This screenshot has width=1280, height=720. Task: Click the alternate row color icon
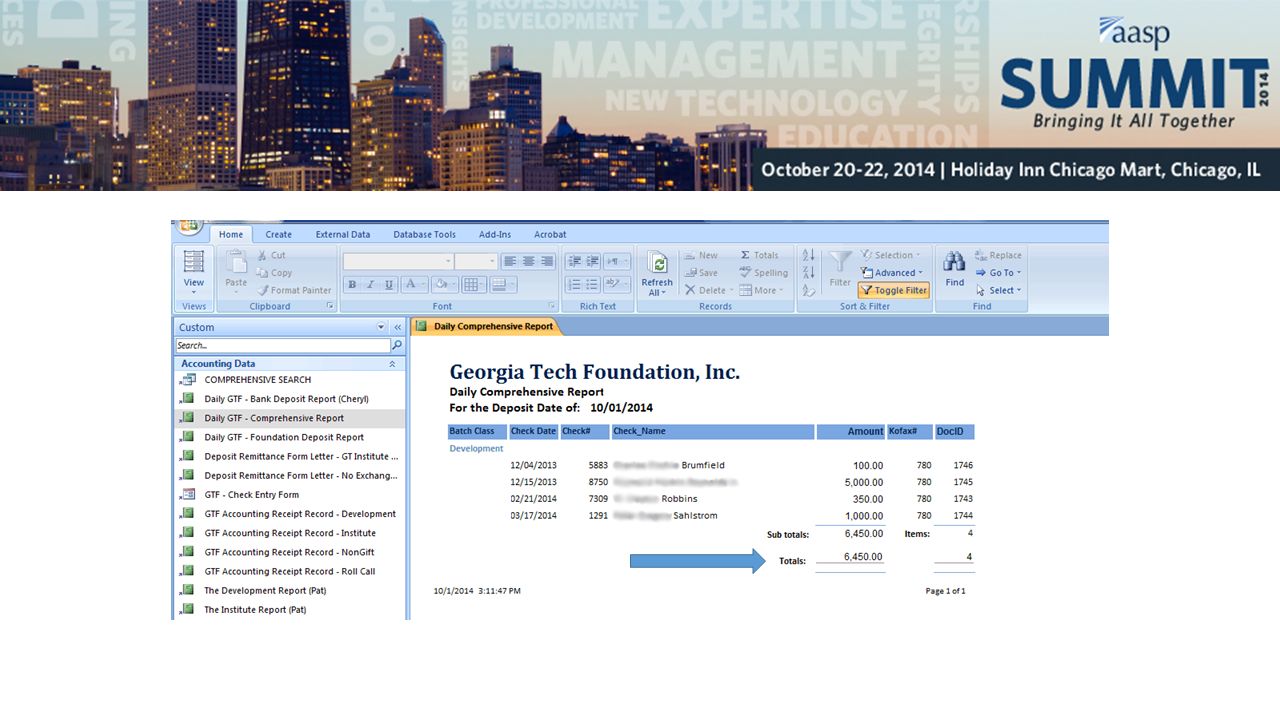tap(503, 285)
